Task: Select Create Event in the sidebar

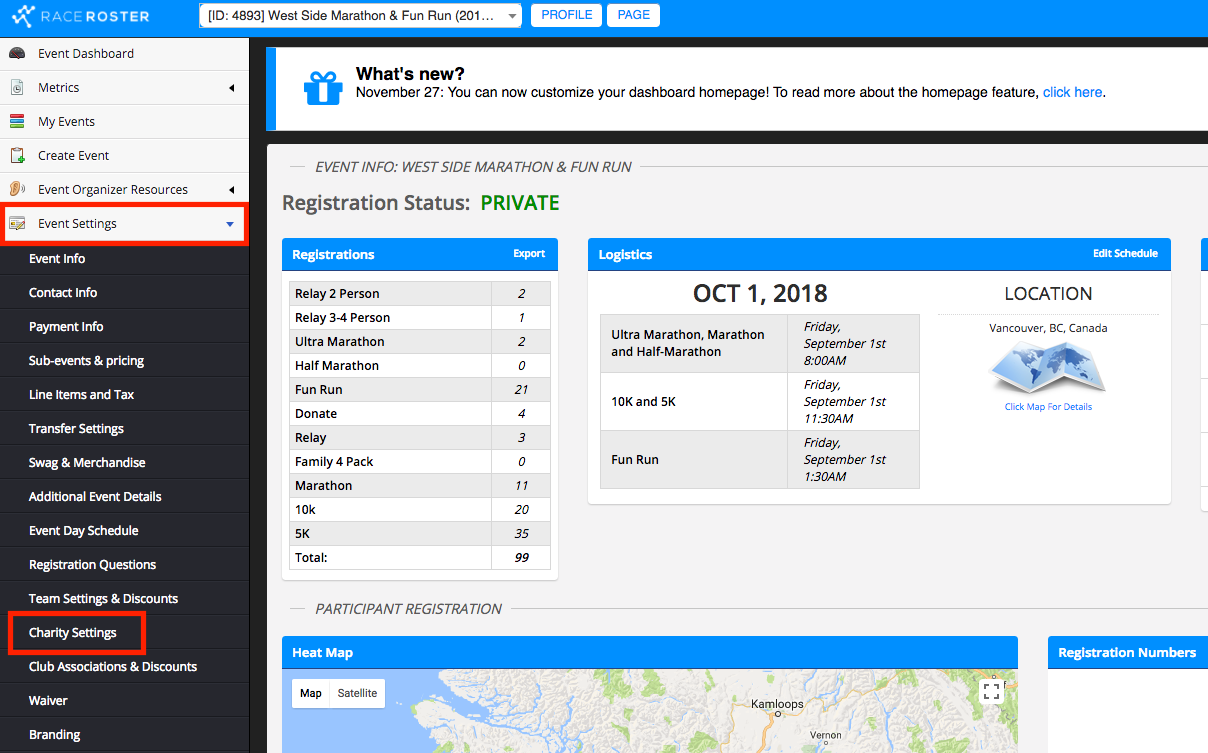Action: [x=124, y=155]
